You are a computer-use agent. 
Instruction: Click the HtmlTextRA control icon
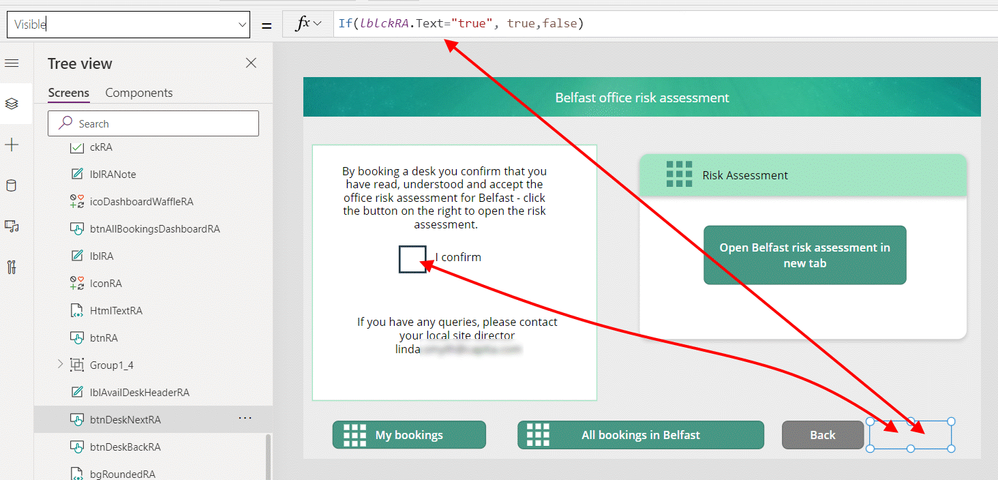pos(77,311)
